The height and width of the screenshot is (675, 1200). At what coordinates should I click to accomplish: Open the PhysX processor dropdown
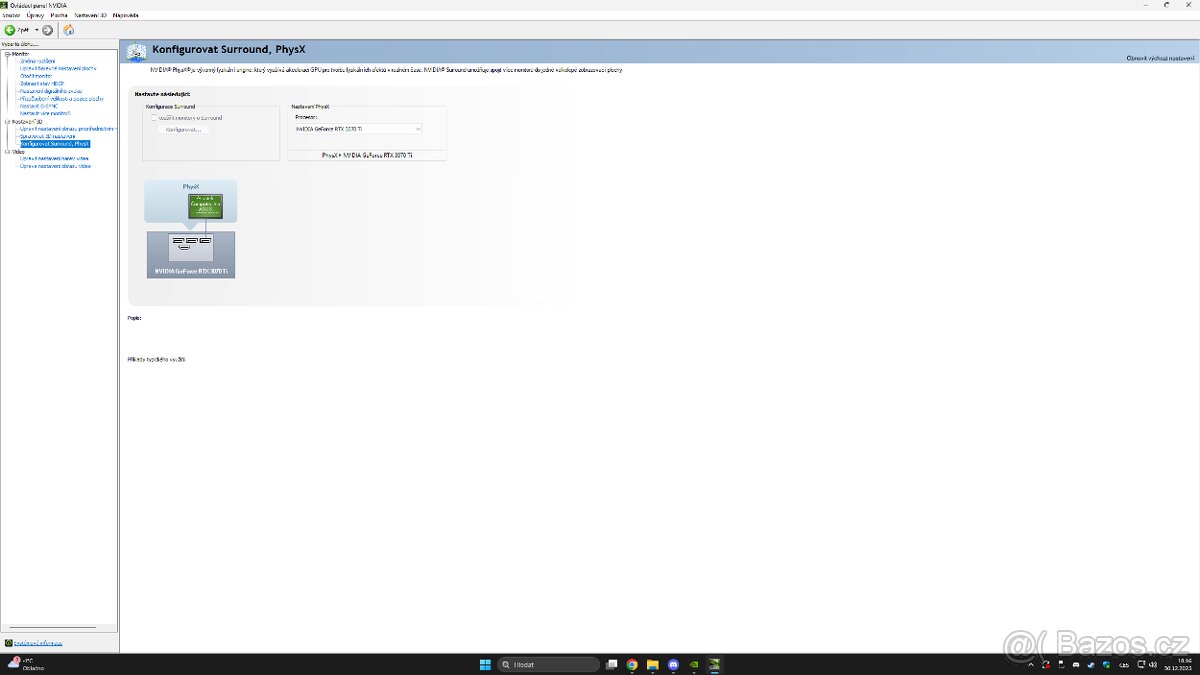(x=357, y=129)
